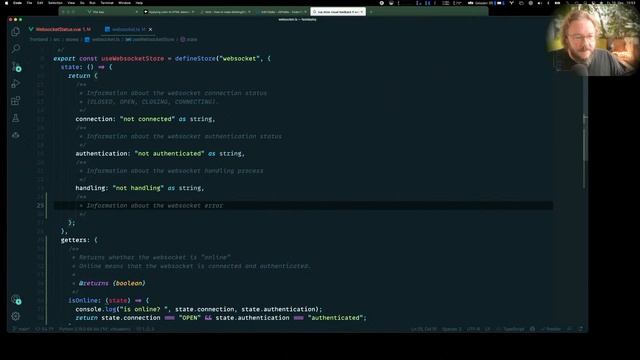Image resolution: width=640 pixels, height=360 pixels.
Task: Open the View menu
Action: (71, 3)
